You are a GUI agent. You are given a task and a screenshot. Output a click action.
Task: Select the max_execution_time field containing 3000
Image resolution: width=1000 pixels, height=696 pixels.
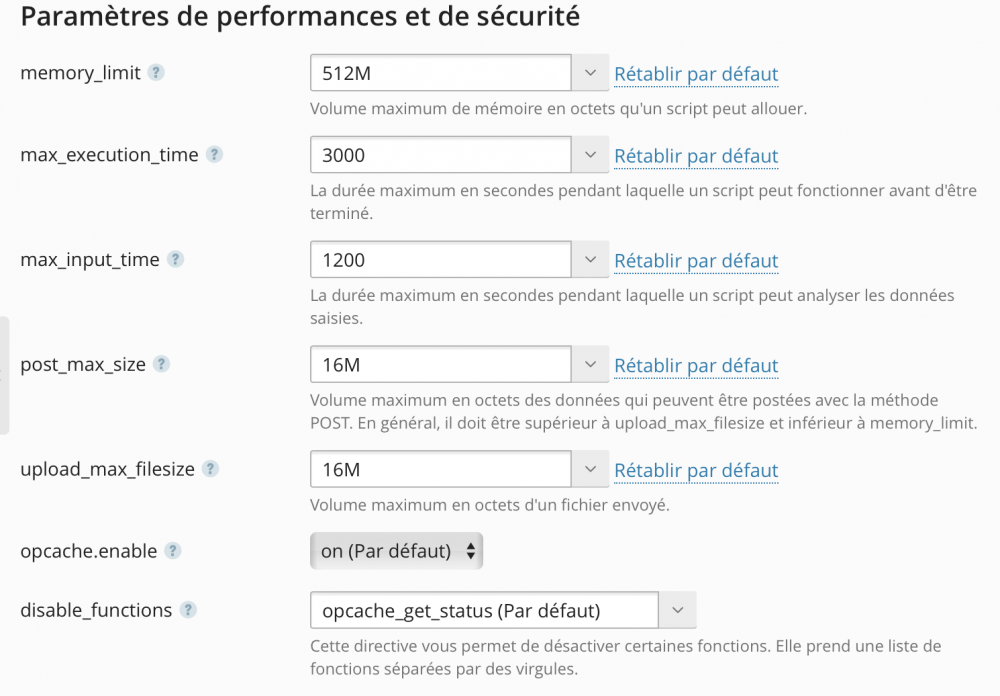[440, 155]
